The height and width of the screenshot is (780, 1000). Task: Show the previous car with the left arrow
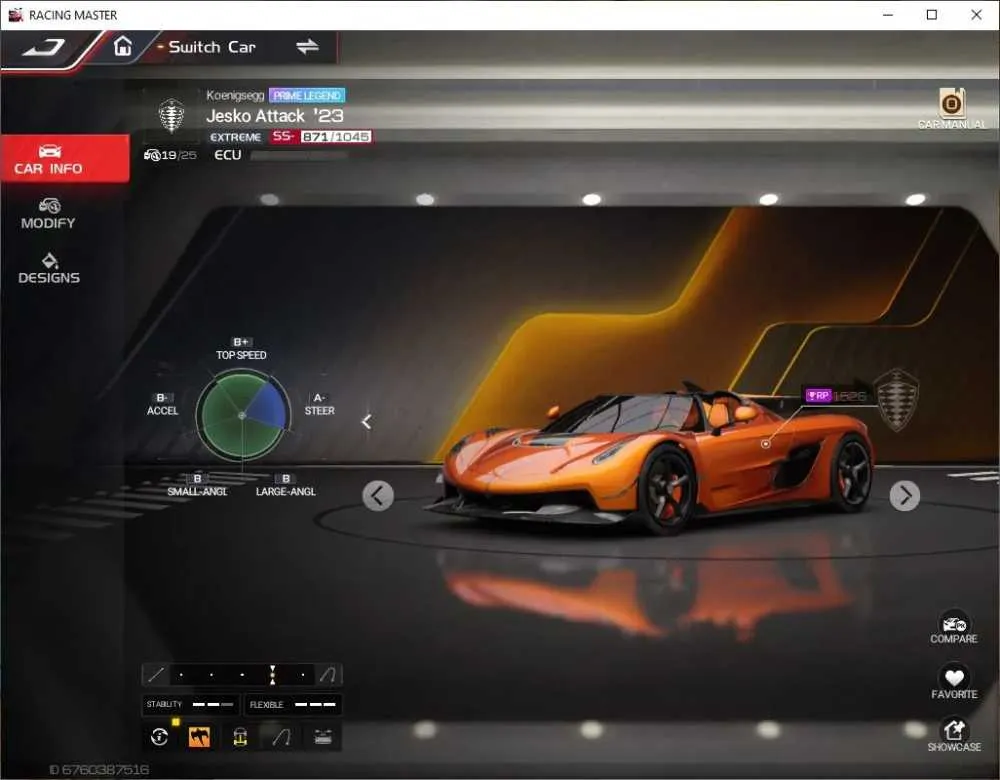point(378,496)
